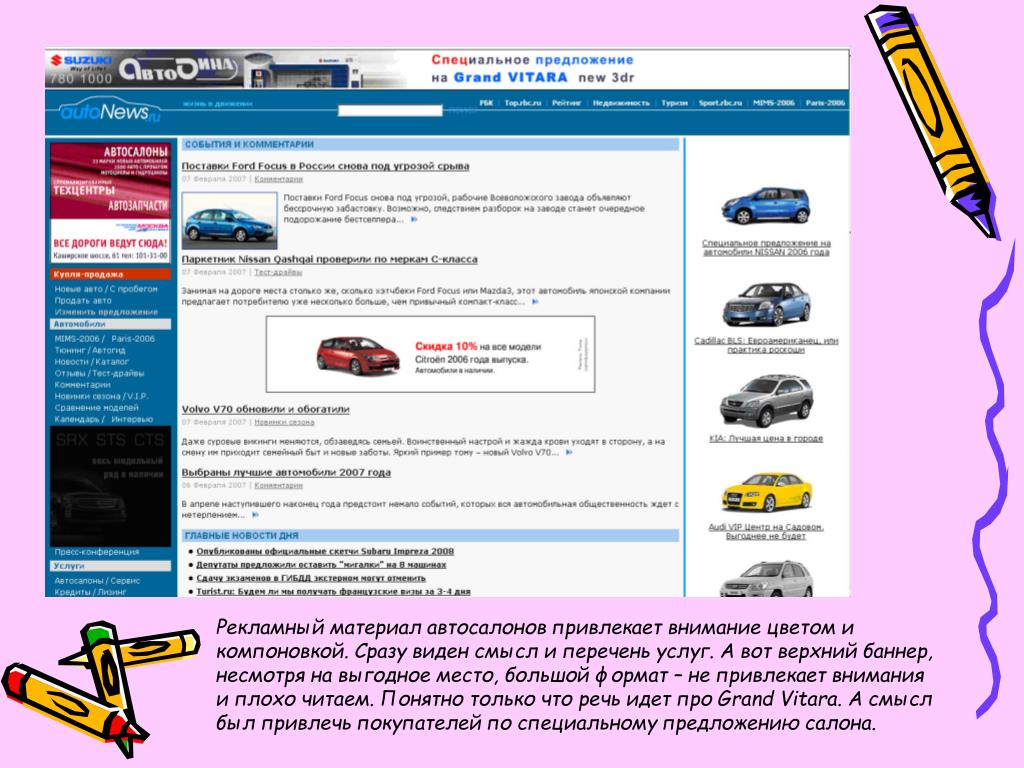Open the Subaru Impreza 2008 sketches news link
This screenshot has width=1024, height=768.
[325, 551]
